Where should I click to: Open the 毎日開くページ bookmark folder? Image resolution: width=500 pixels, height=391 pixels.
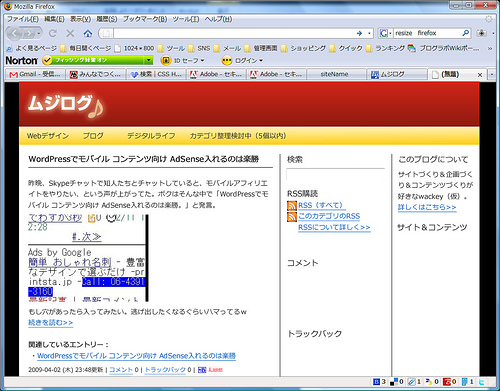86,48
